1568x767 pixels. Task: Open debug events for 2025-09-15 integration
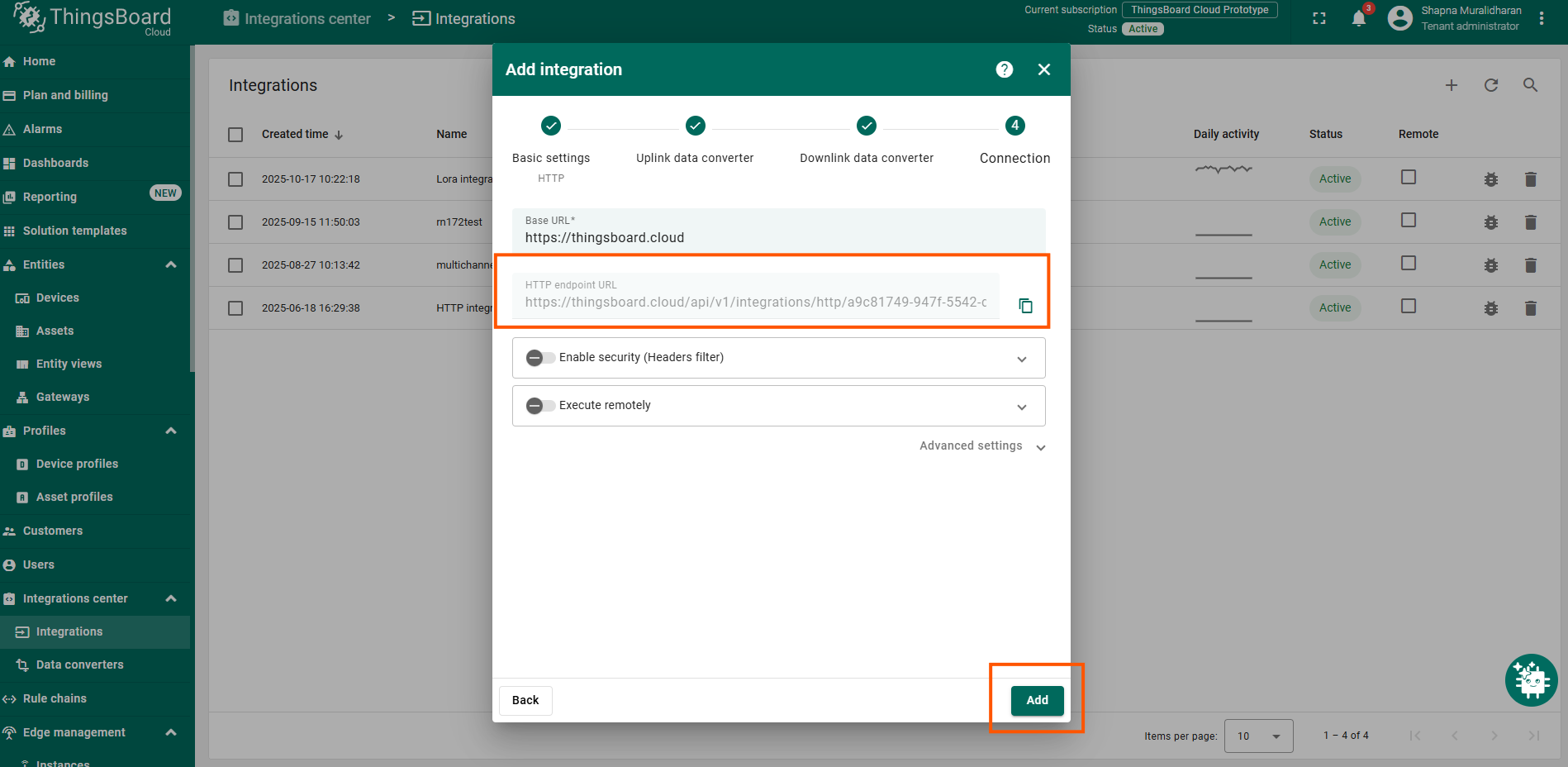point(1490,222)
